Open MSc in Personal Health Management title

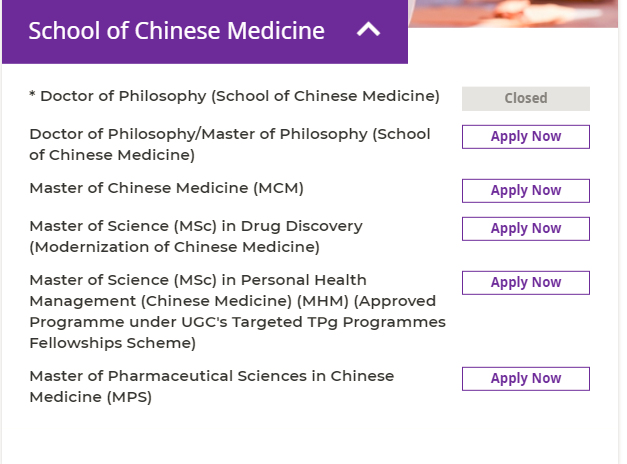pyautogui.click(x=238, y=311)
